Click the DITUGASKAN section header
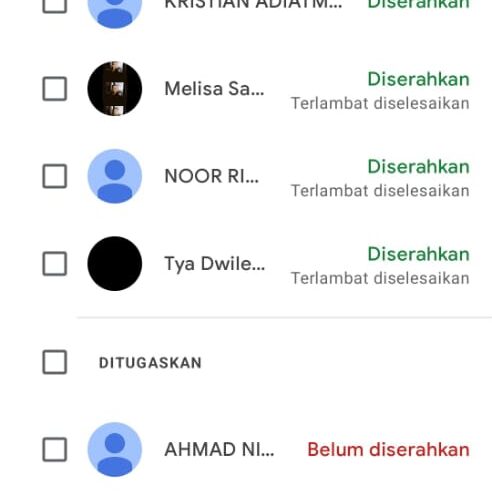 click(x=150, y=363)
